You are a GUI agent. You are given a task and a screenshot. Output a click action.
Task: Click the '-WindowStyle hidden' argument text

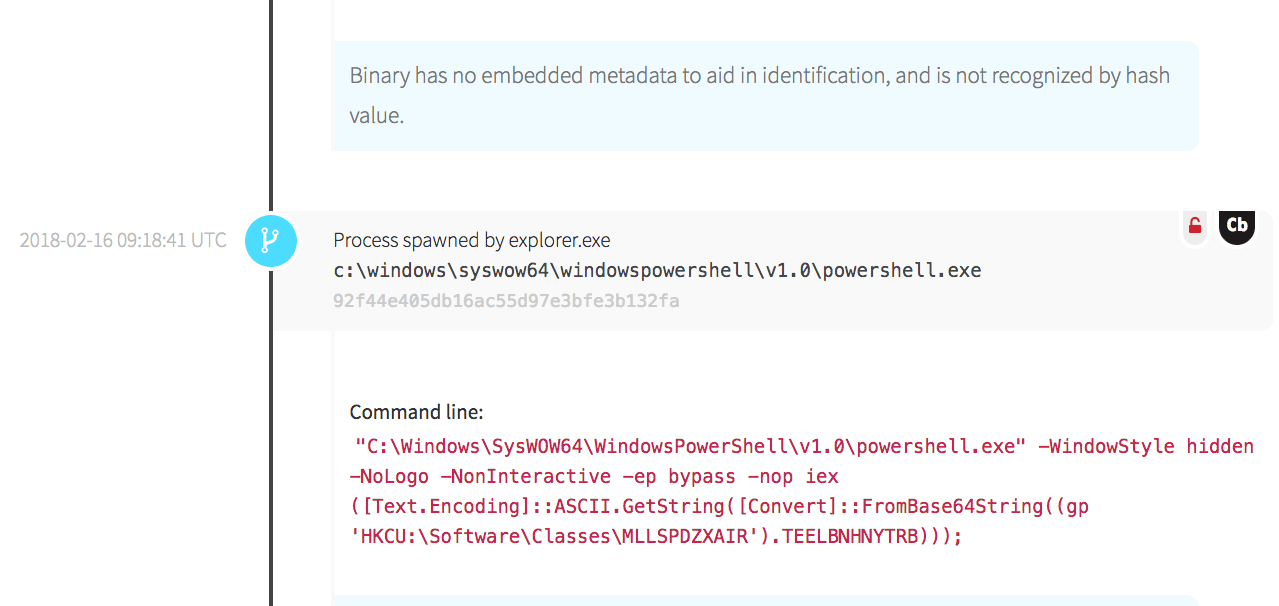tap(1146, 446)
